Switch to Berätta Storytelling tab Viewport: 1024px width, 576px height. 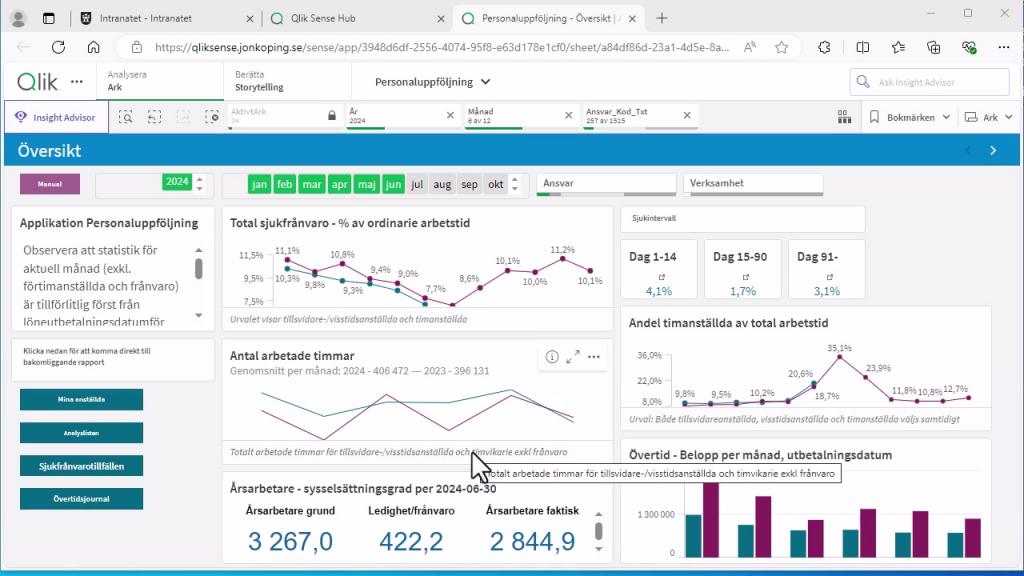coord(287,81)
